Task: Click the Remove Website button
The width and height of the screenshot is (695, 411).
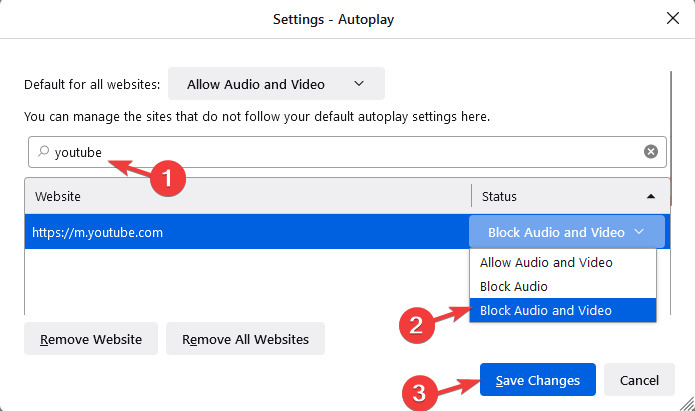Action: pos(91,339)
